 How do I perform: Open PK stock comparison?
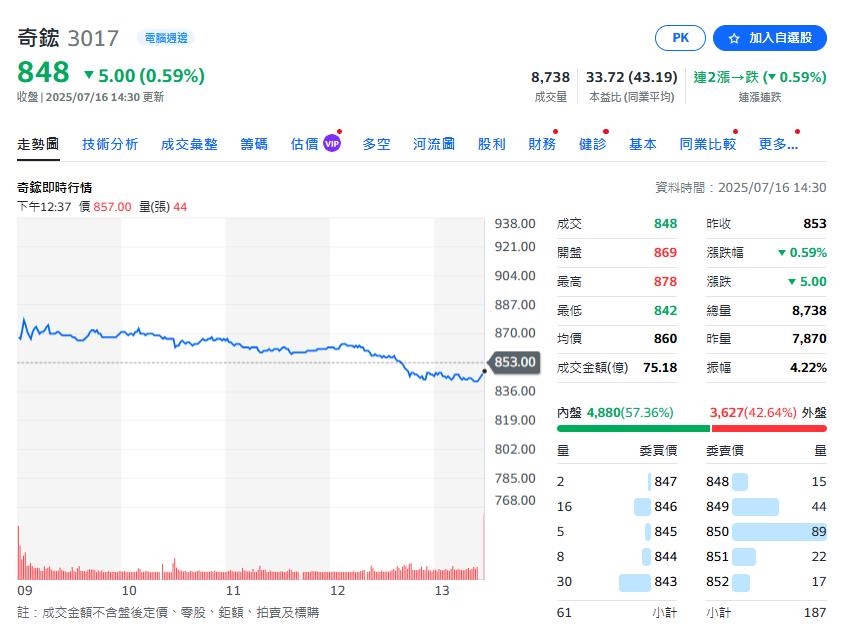click(680, 38)
